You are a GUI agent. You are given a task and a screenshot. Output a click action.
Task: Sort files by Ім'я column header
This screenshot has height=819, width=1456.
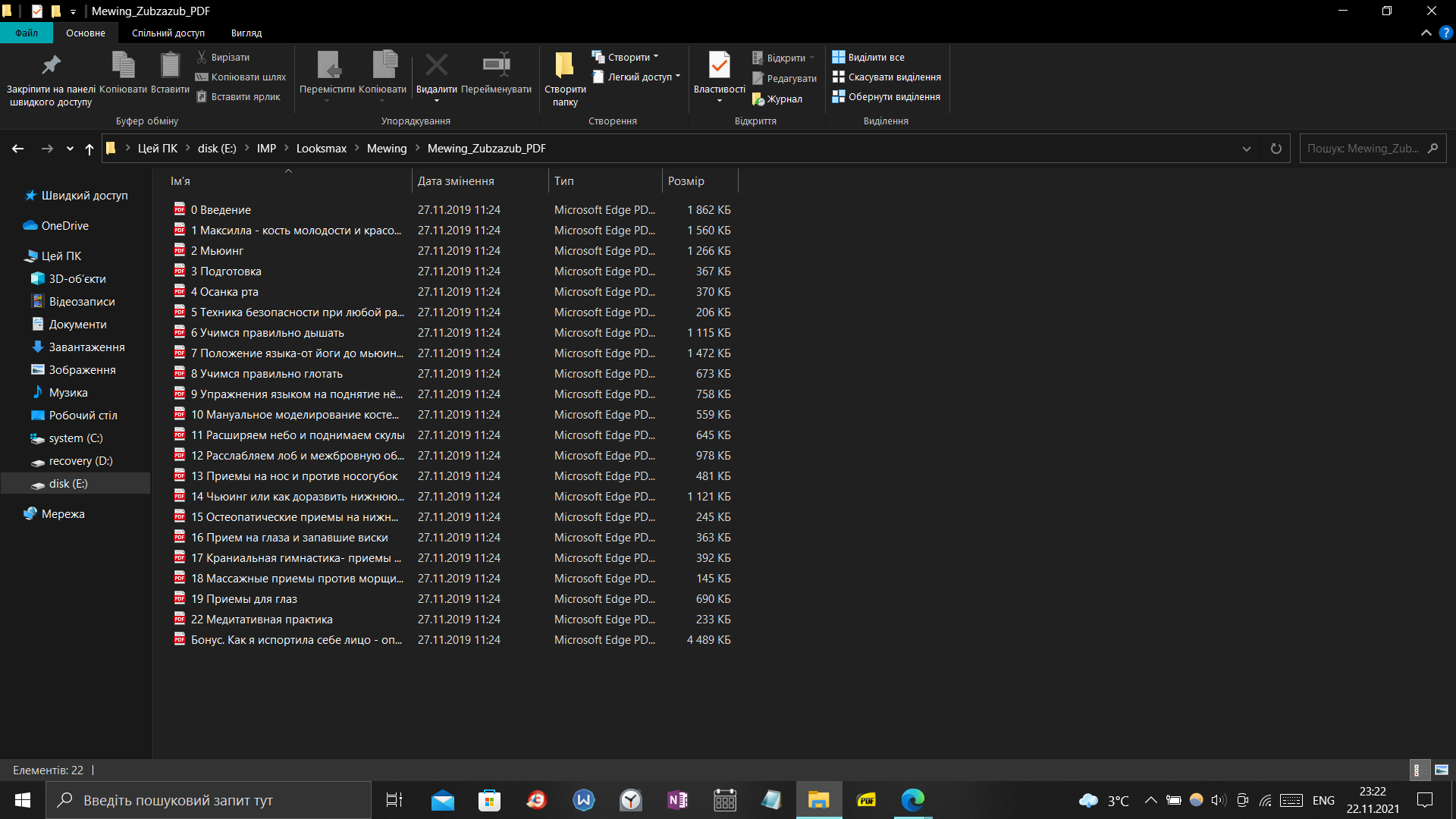(288, 181)
